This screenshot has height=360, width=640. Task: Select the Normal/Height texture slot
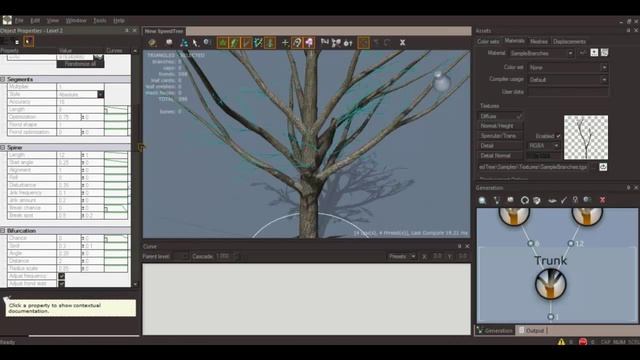pyautogui.click(x=500, y=126)
